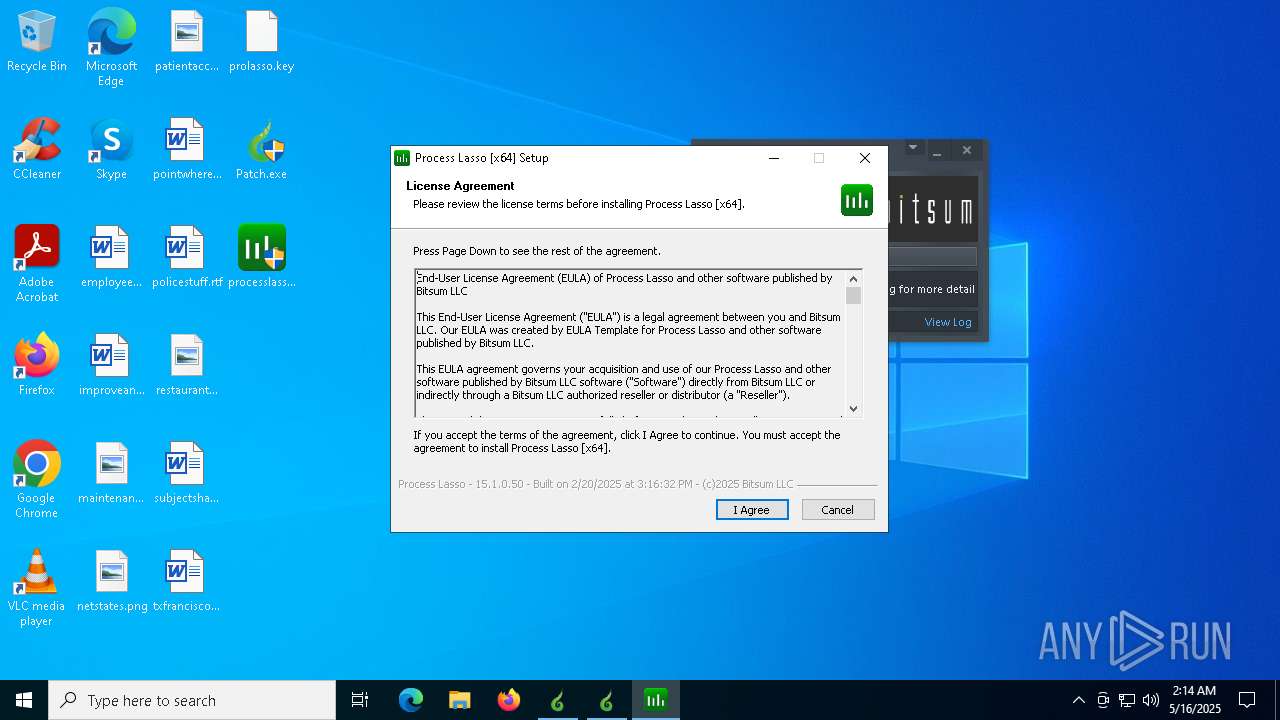Switch to Process Lasso taskbar button

pos(656,700)
